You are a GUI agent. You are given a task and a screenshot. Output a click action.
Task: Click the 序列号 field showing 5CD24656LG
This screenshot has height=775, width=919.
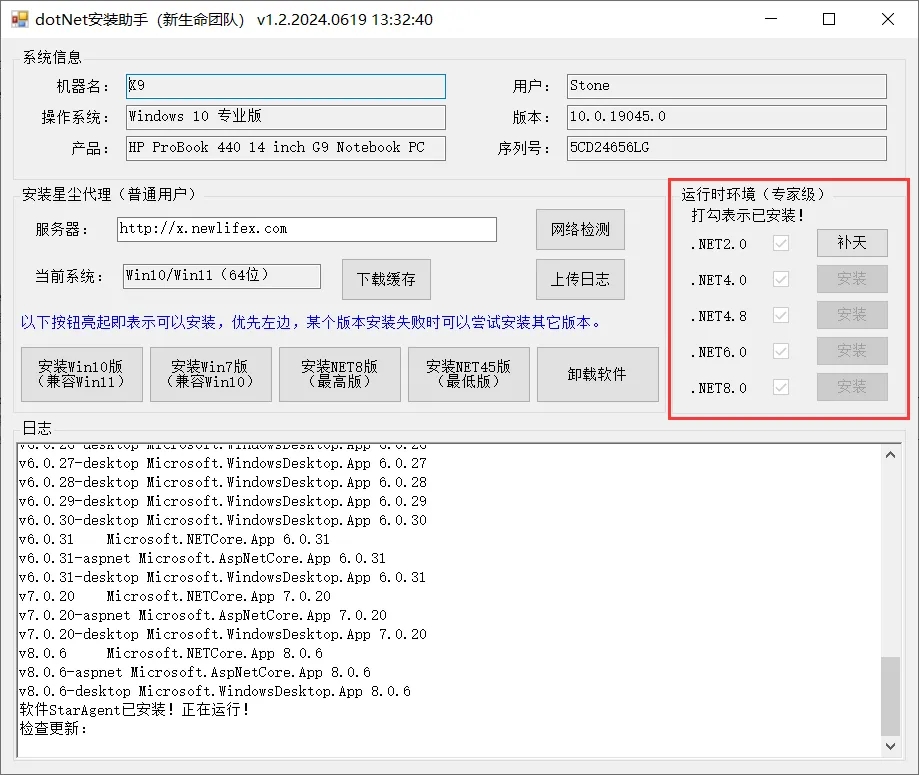click(x=727, y=148)
